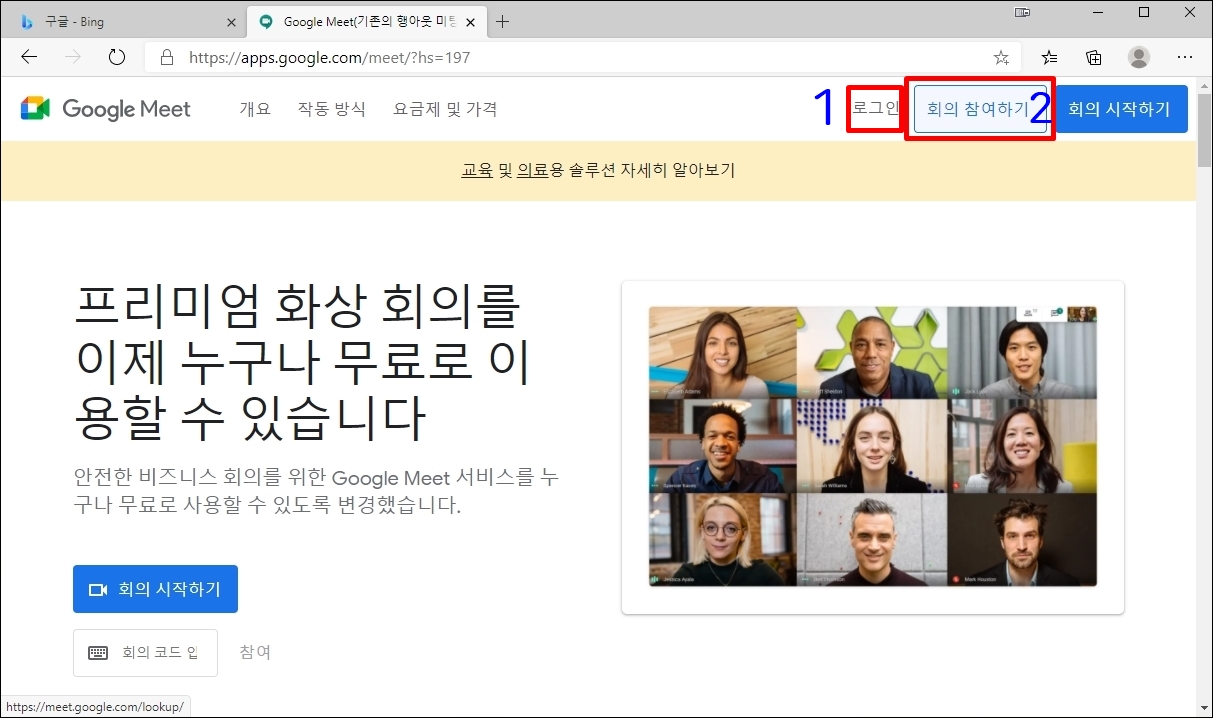The width and height of the screenshot is (1213, 718).
Task: Switch to the 구글 - Bing tab
Action: click(x=125, y=21)
